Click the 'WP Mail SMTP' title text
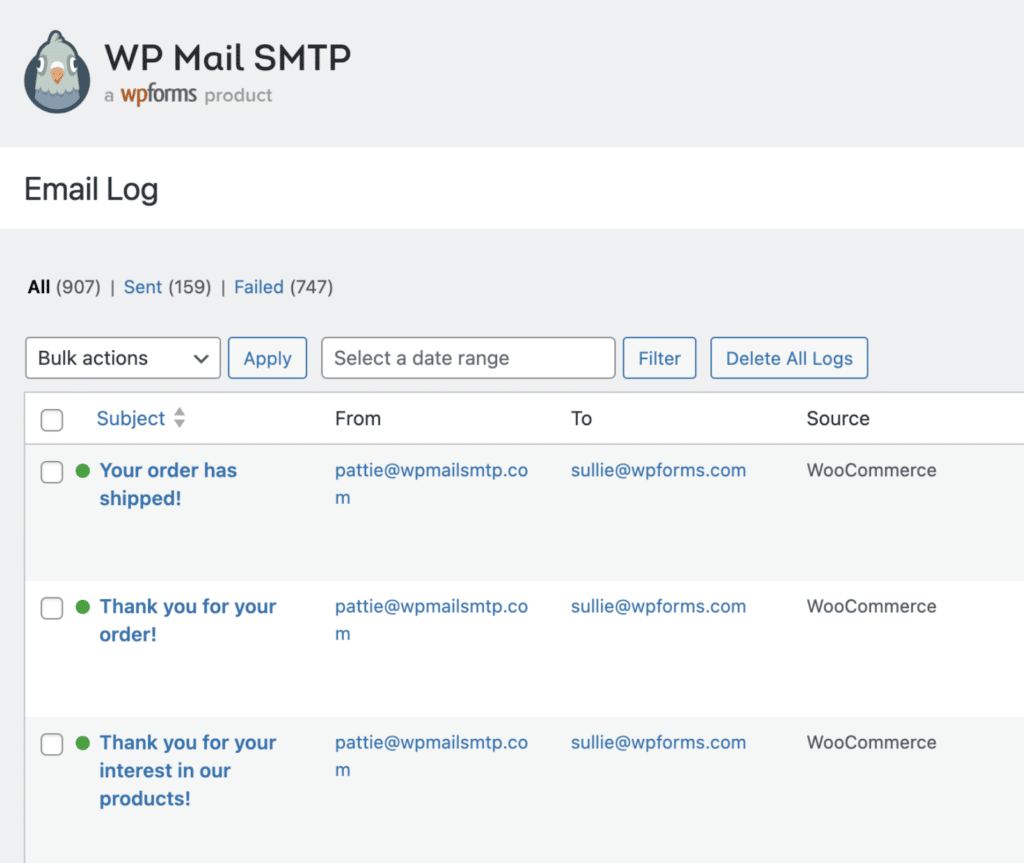 [228, 57]
